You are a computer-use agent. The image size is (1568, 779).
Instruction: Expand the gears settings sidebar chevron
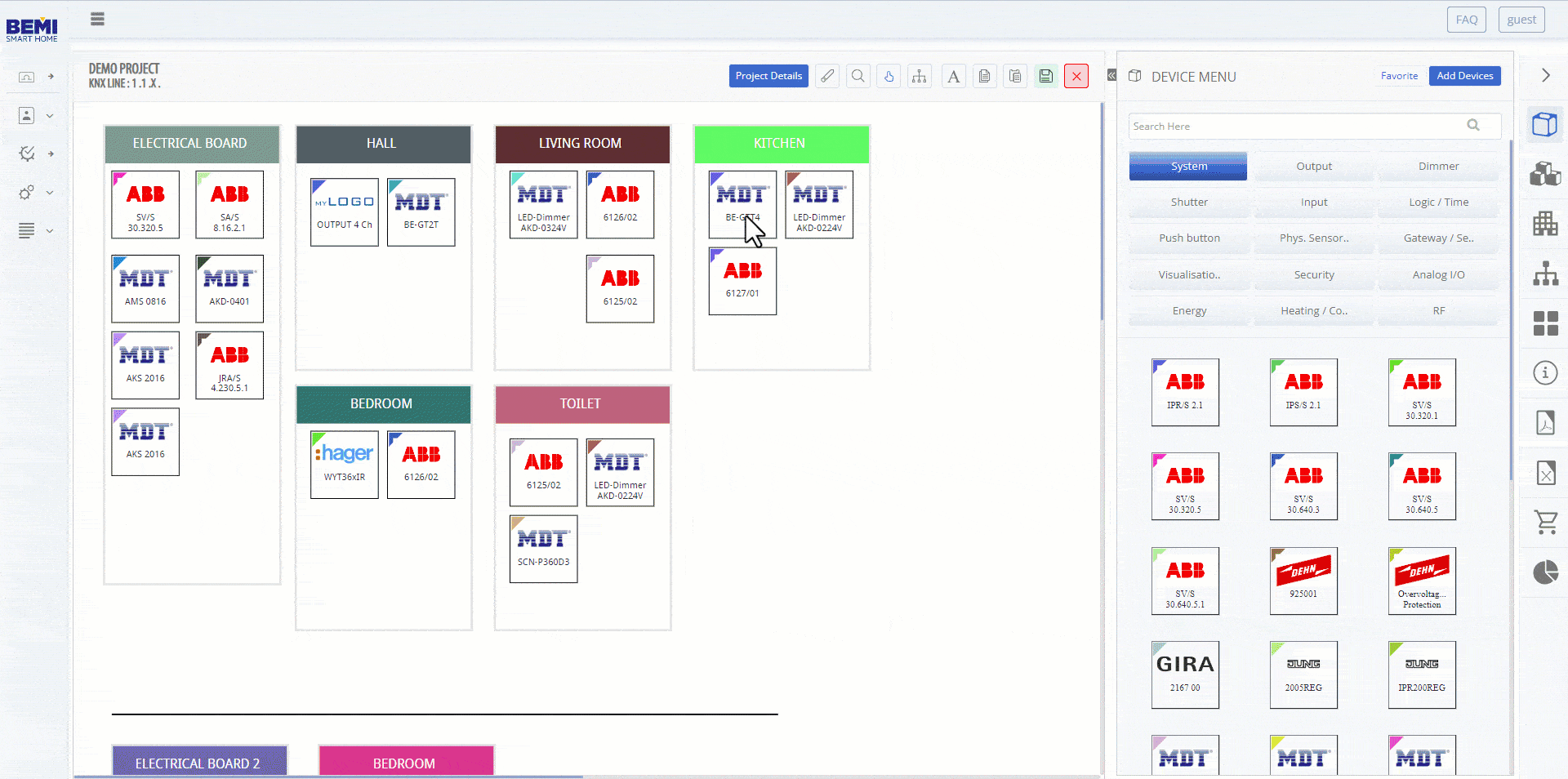point(50,193)
